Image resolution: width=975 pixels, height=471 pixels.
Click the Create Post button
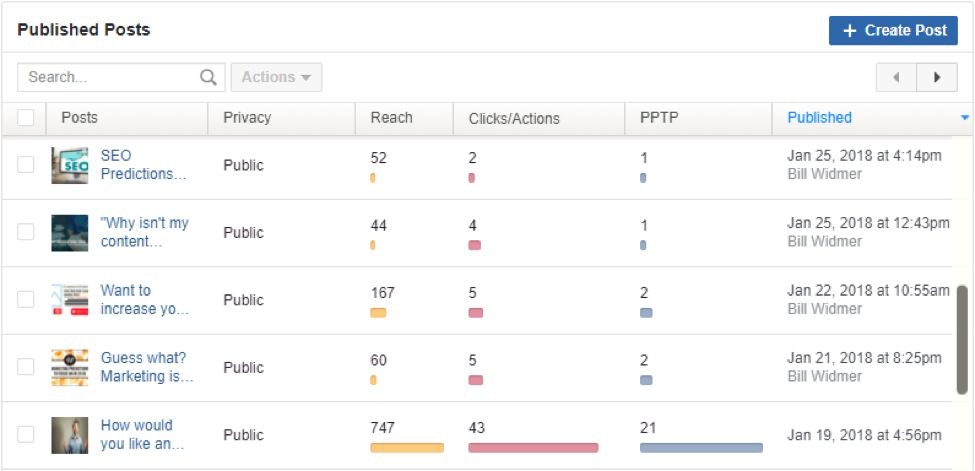893,30
